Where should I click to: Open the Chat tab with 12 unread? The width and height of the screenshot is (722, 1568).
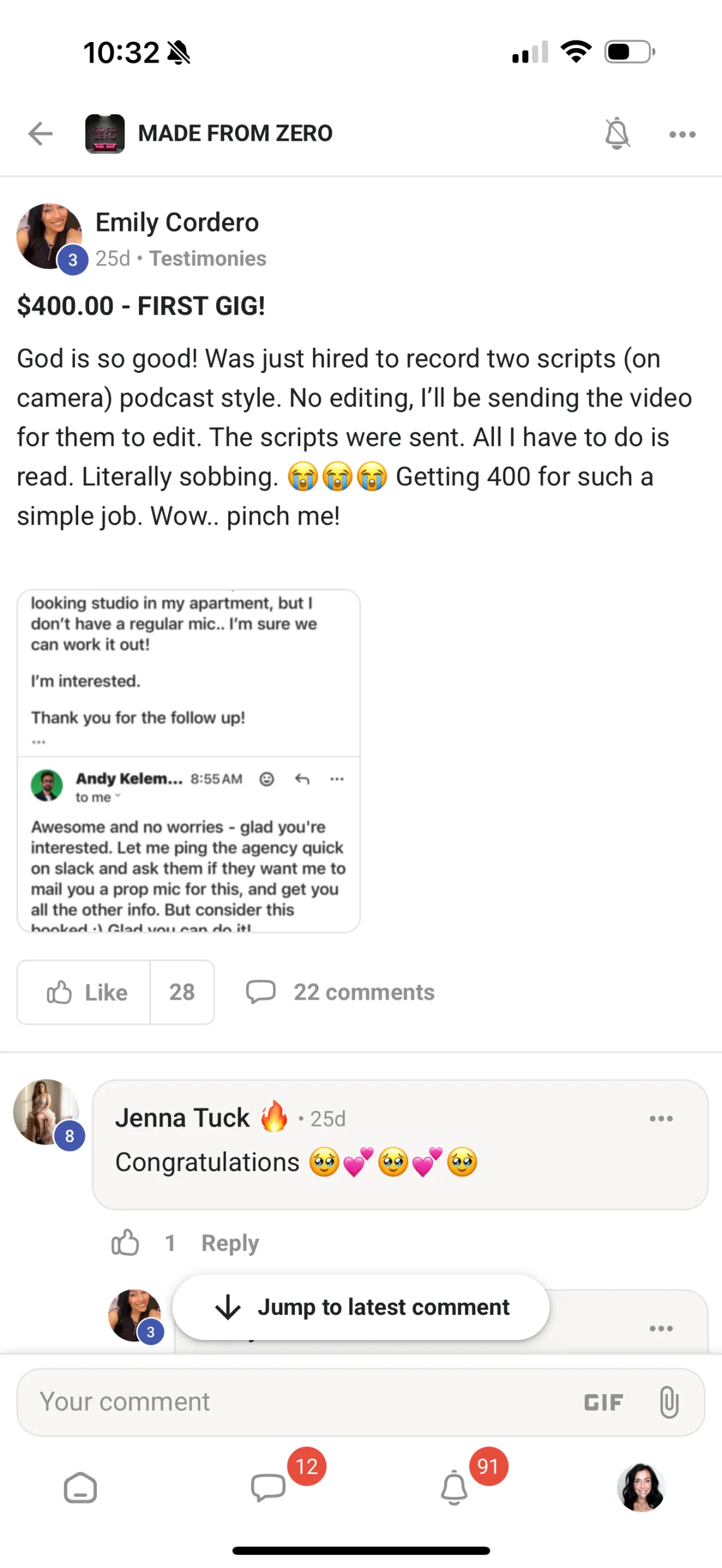pos(268,1488)
